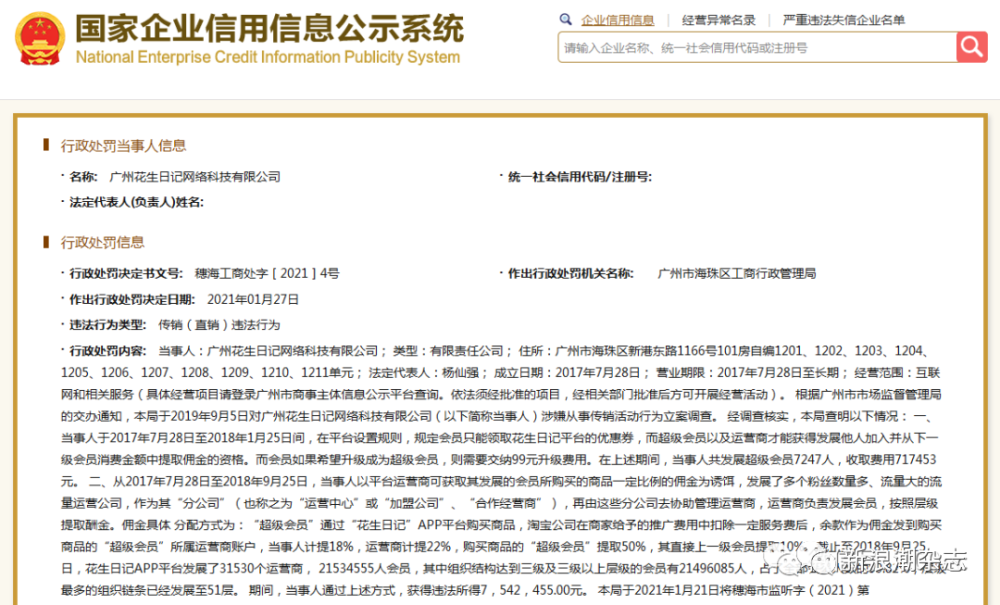
Task: Focus the enterprise name search field
Action: [757, 48]
